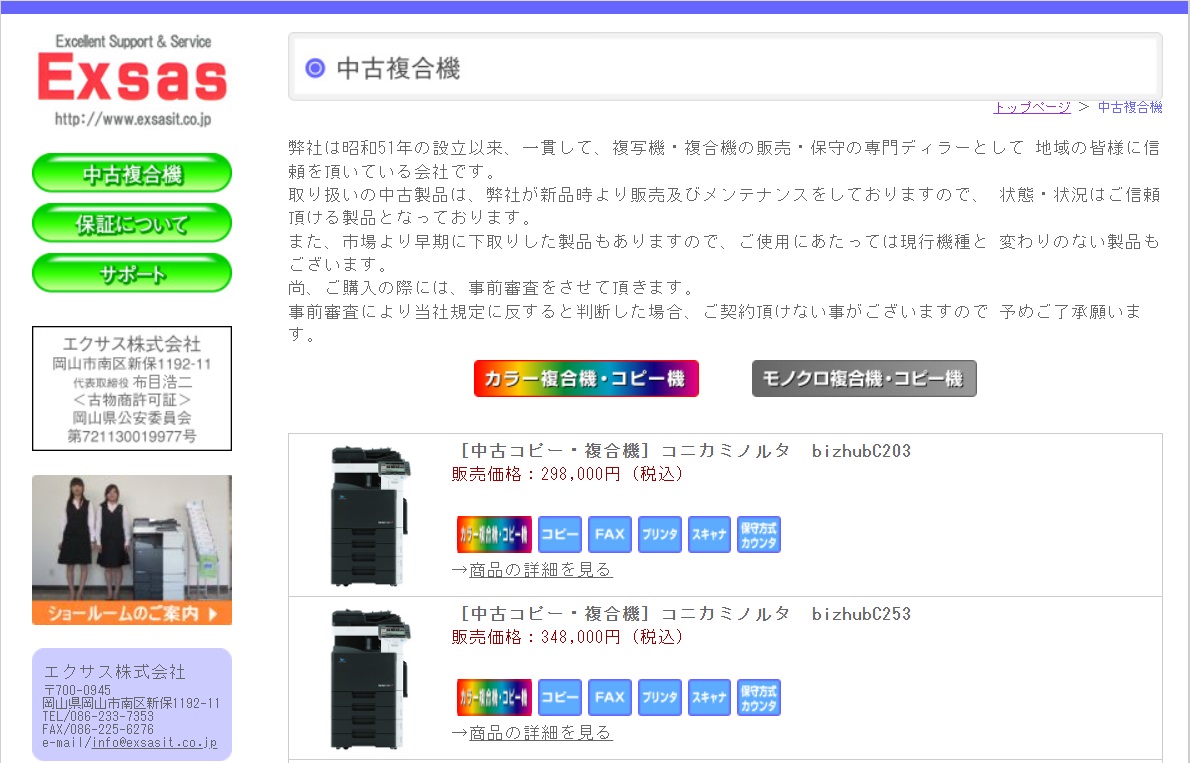Click the Exsas logo in the sidebar

[x=132, y=79]
